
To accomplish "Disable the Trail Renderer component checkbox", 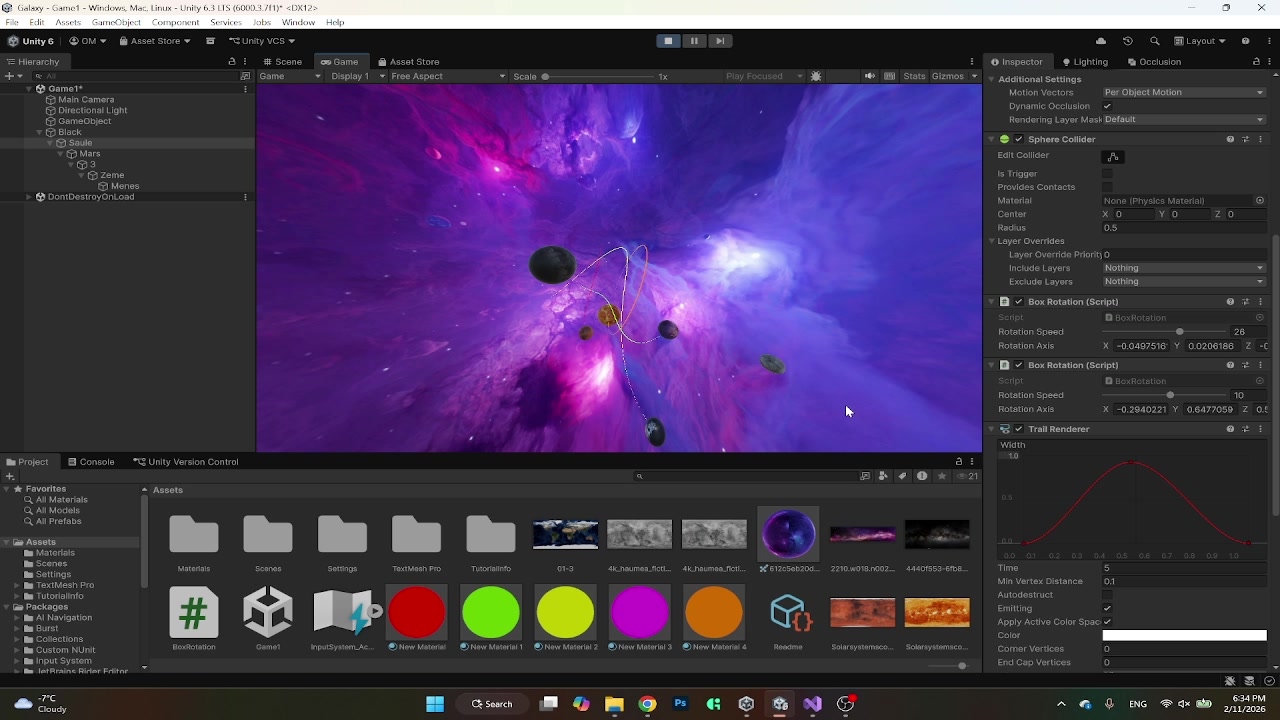I will (x=1019, y=429).
